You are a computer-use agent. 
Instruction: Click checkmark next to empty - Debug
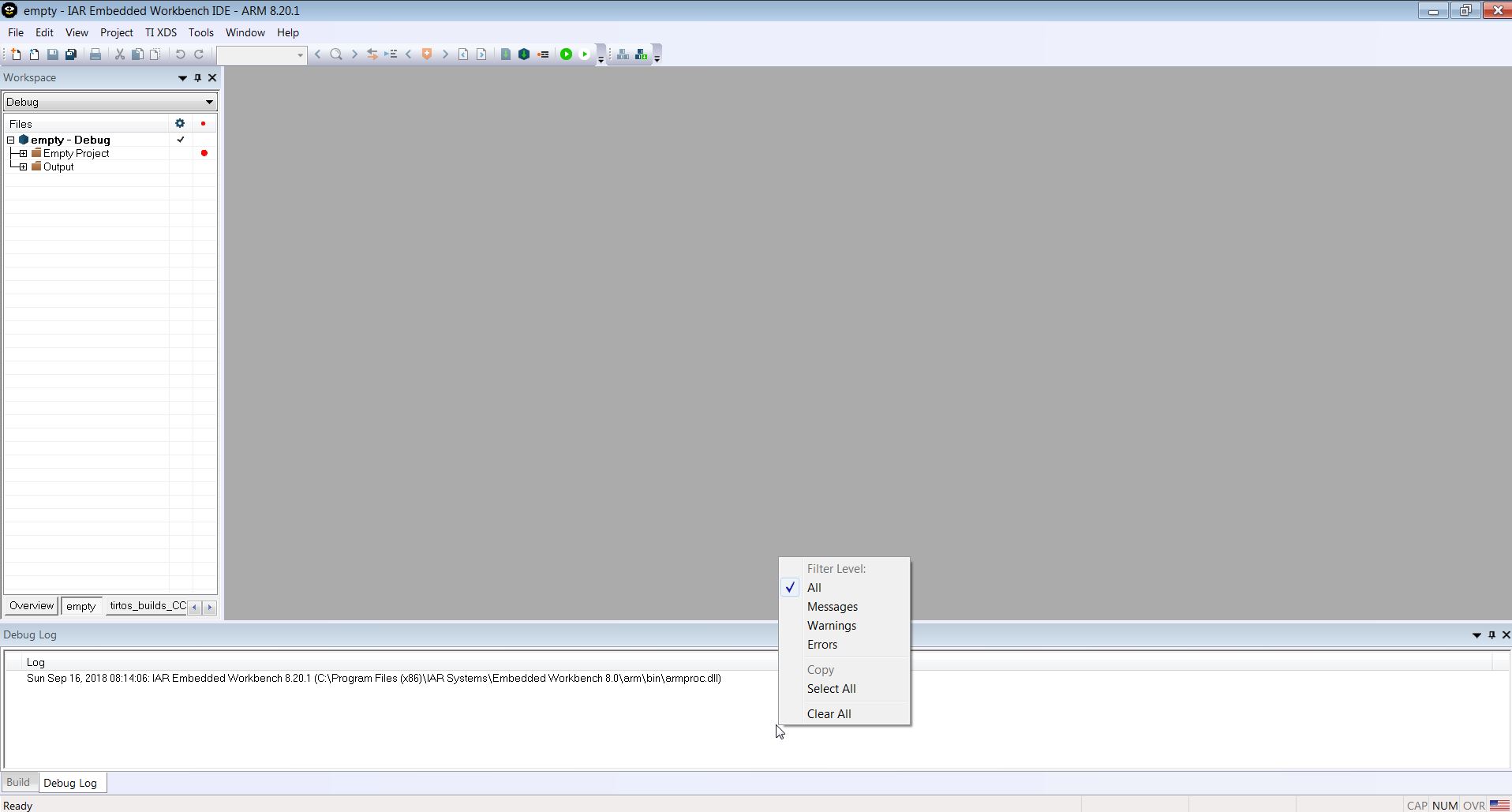coord(181,140)
